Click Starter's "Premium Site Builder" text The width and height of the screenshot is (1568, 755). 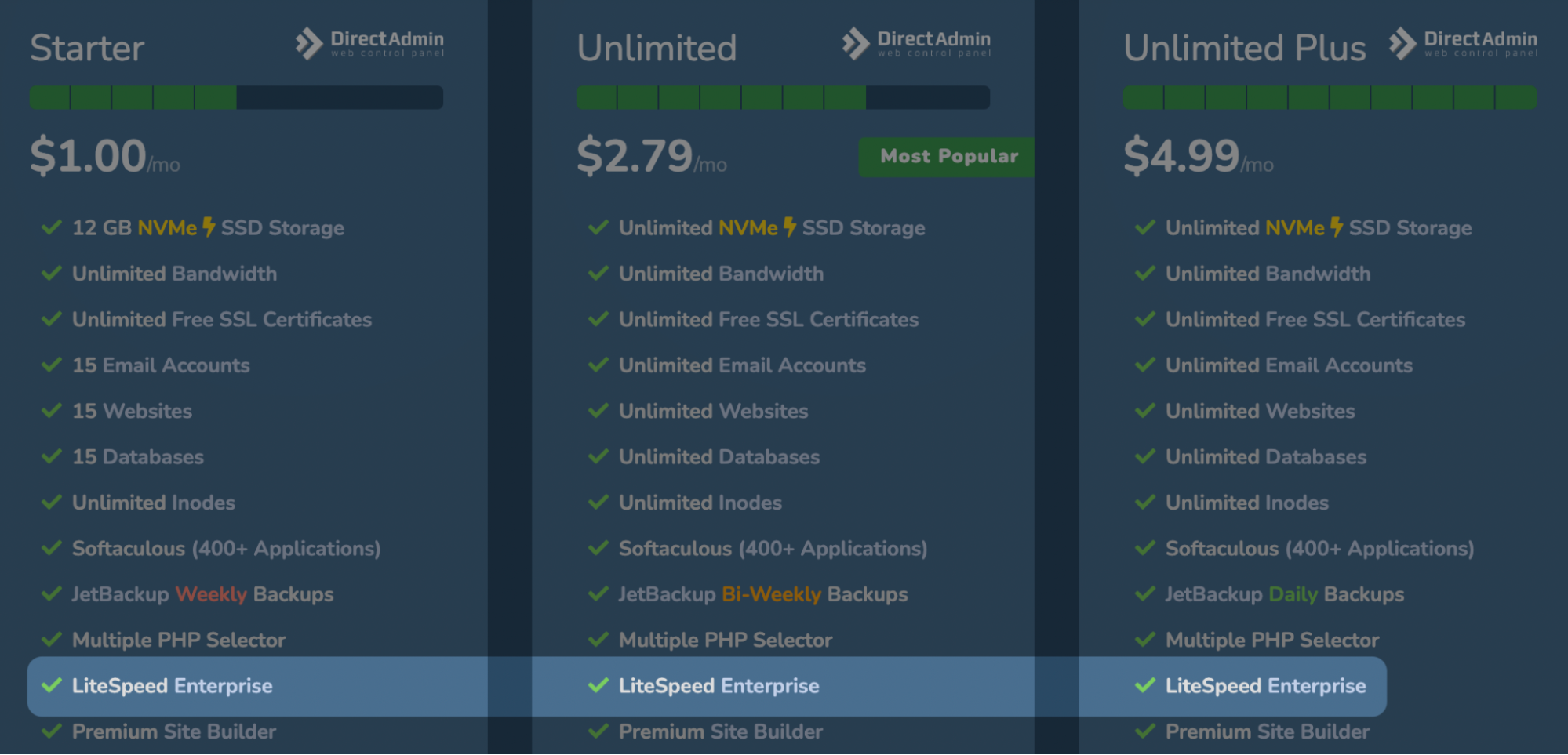click(174, 731)
